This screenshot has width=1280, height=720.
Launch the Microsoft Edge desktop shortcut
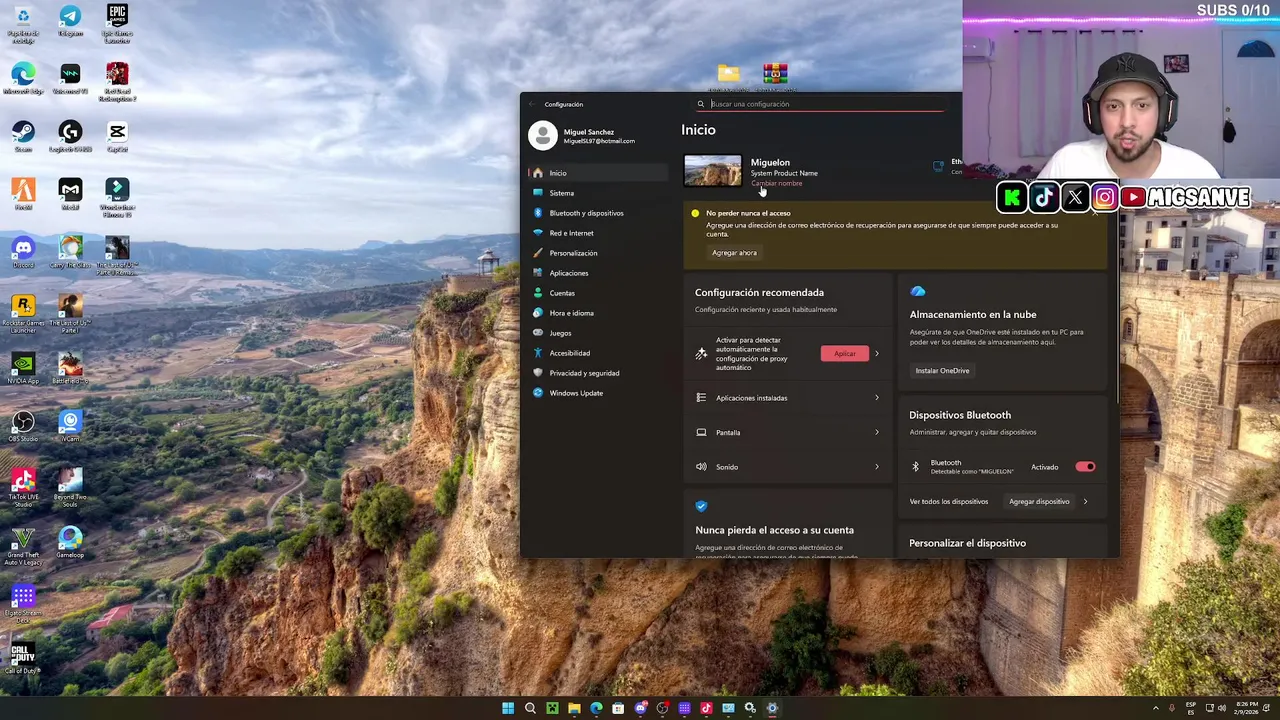coord(23,78)
